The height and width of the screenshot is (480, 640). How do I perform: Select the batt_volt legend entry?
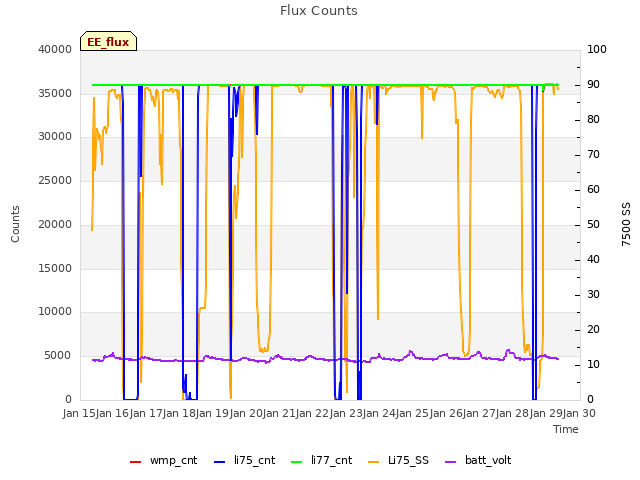(x=478, y=460)
